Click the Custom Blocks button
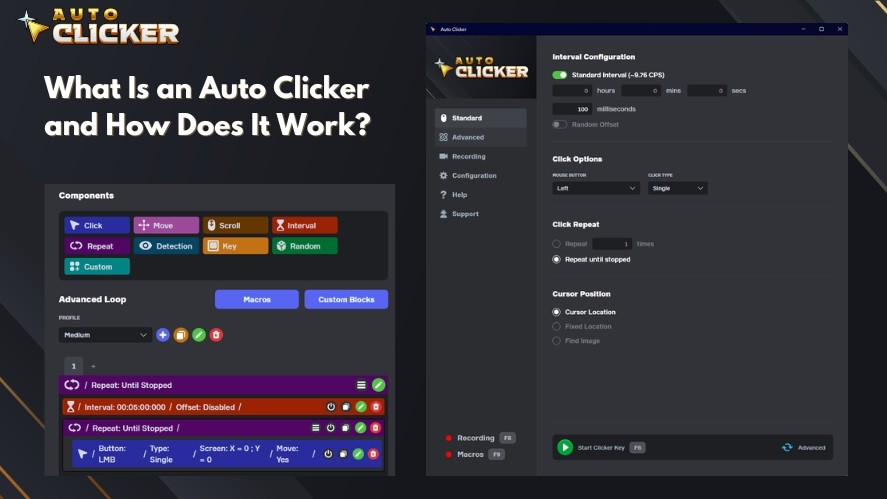 tap(346, 299)
